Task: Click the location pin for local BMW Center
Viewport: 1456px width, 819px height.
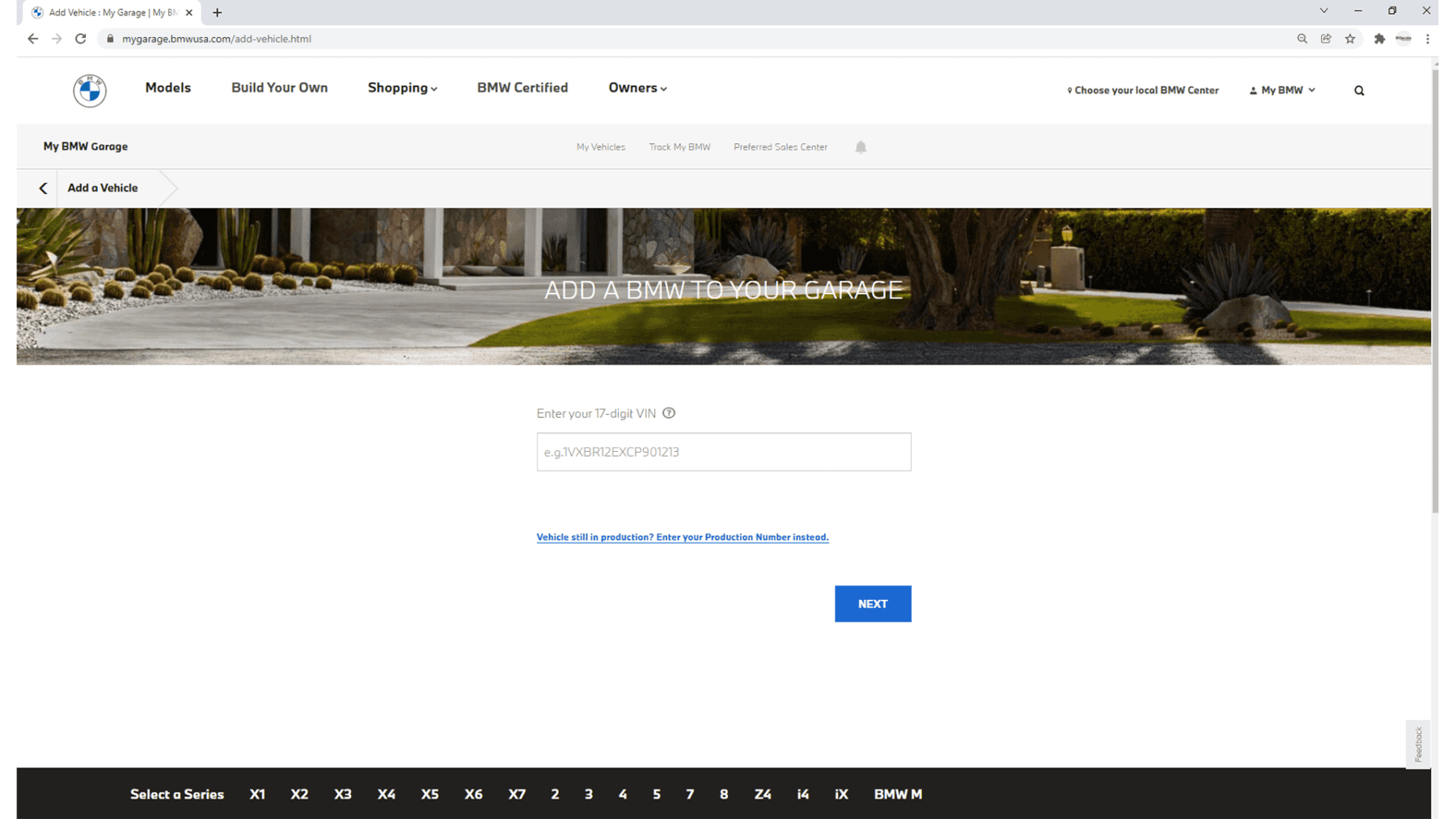Action: click(1069, 90)
